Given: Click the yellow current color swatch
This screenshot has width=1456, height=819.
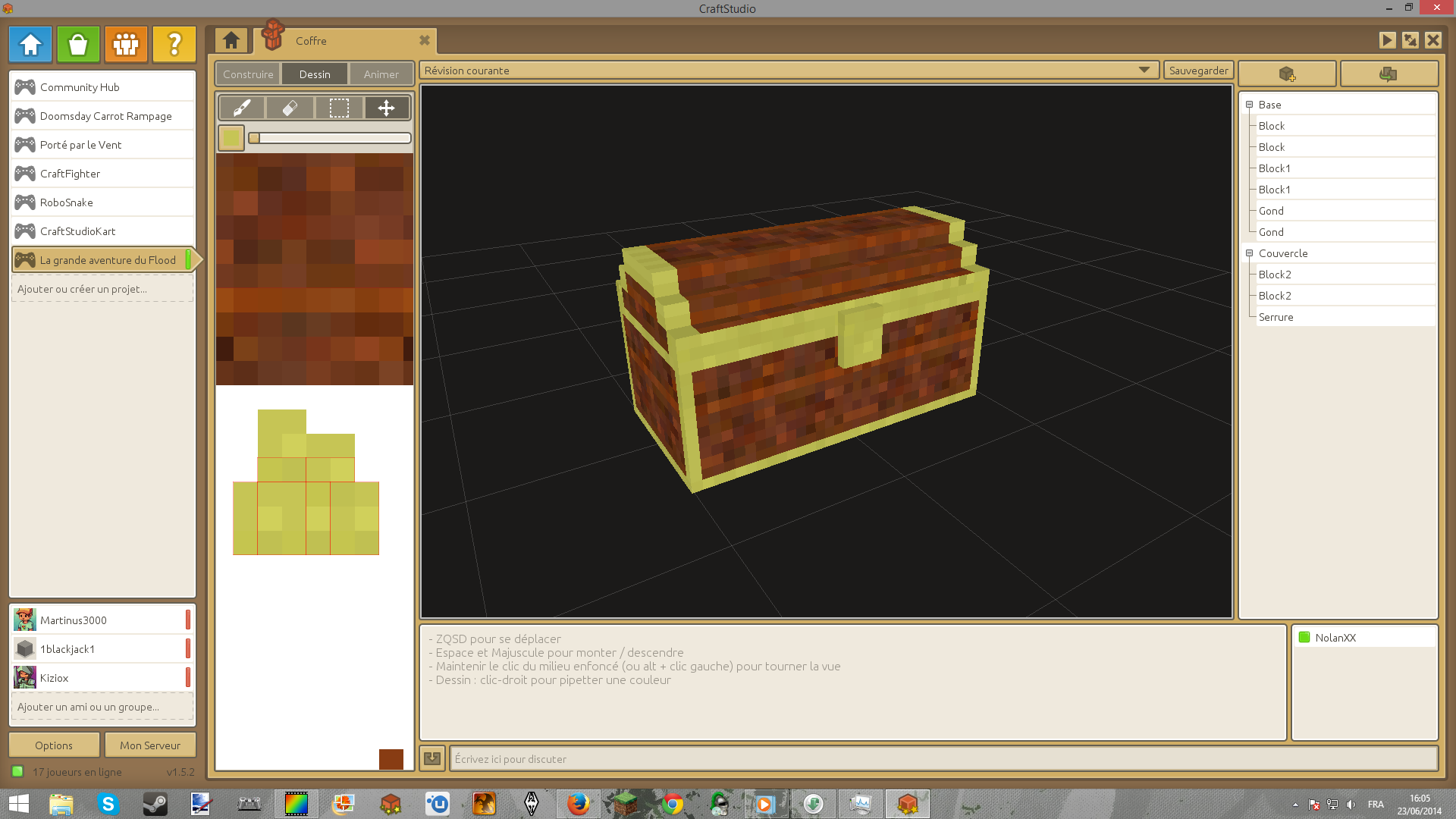Looking at the screenshot, I should click(231, 138).
